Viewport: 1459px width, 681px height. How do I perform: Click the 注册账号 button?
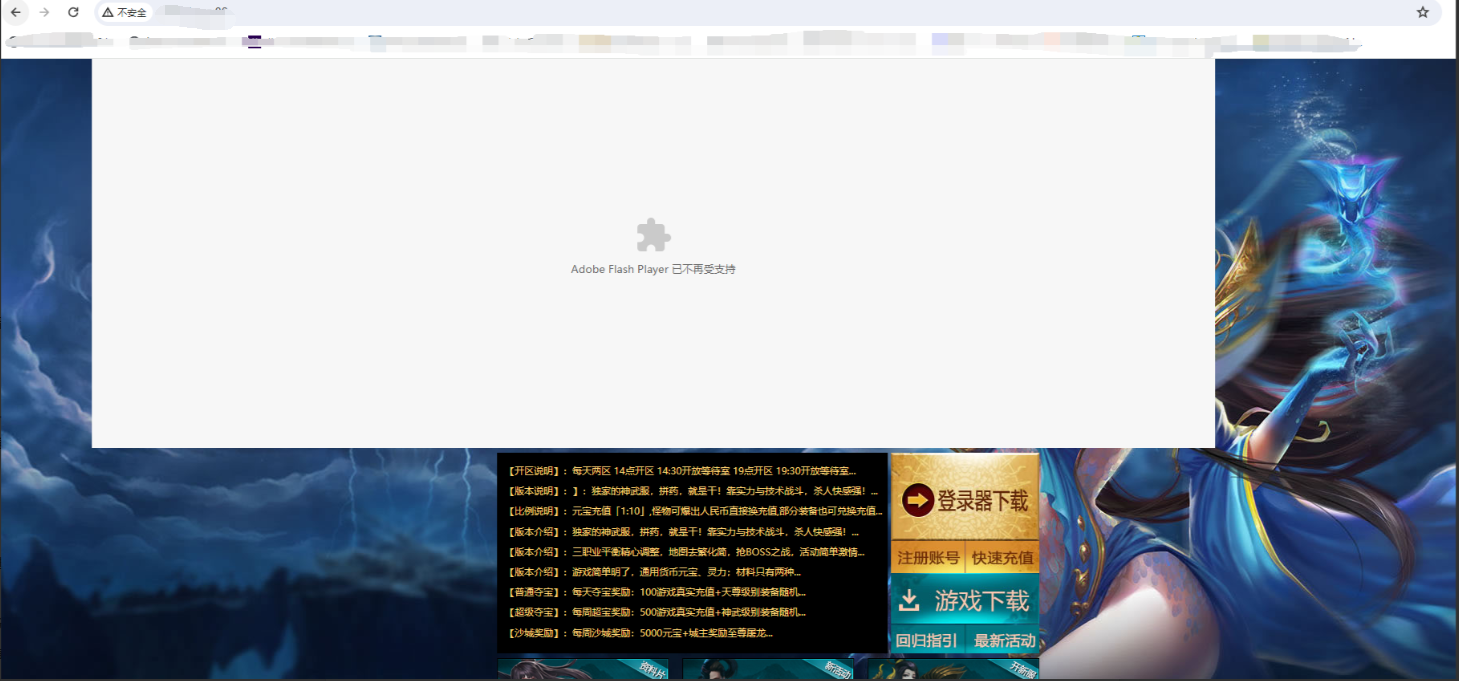pos(927,557)
